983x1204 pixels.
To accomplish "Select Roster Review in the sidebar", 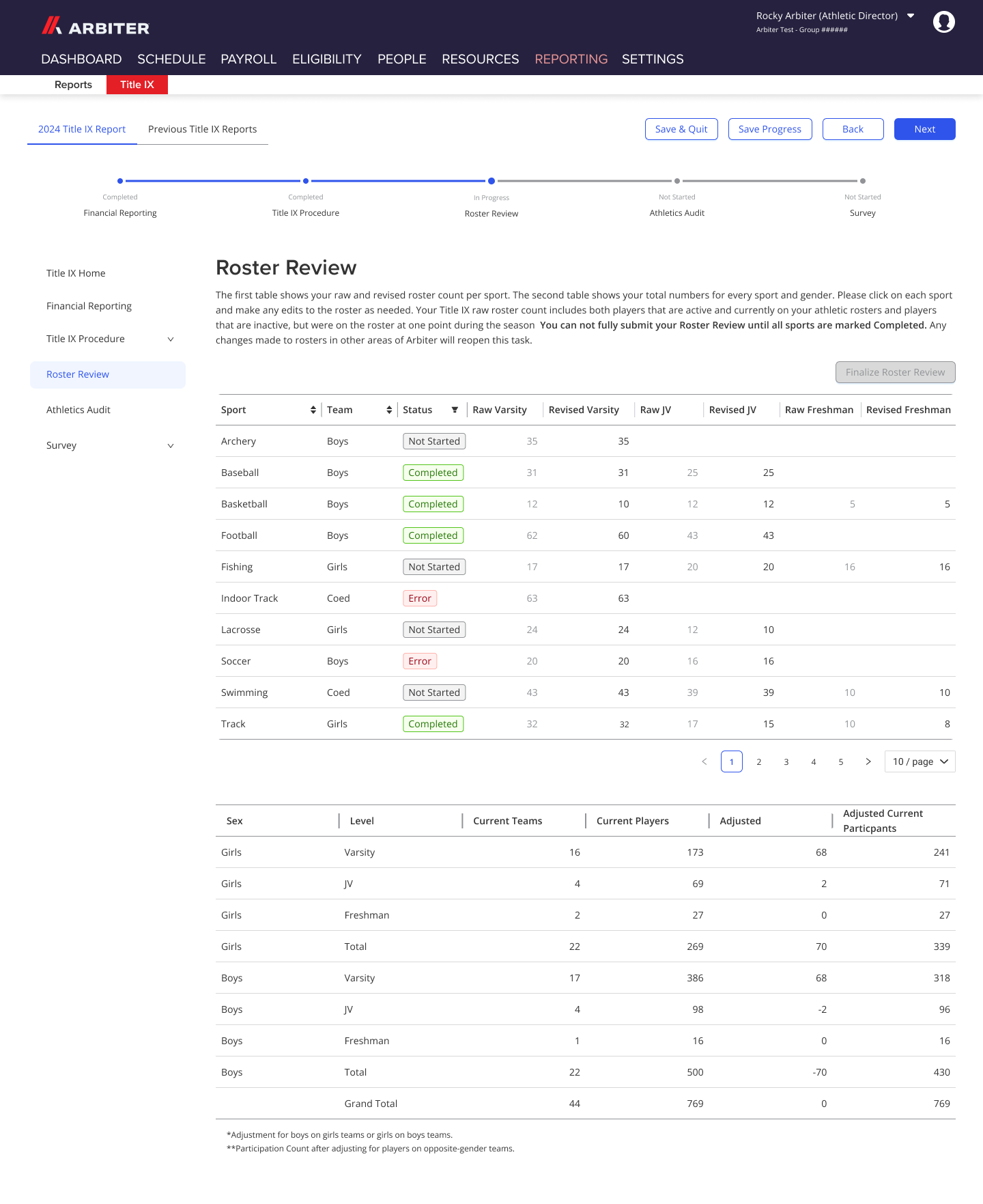I will coord(108,375).
